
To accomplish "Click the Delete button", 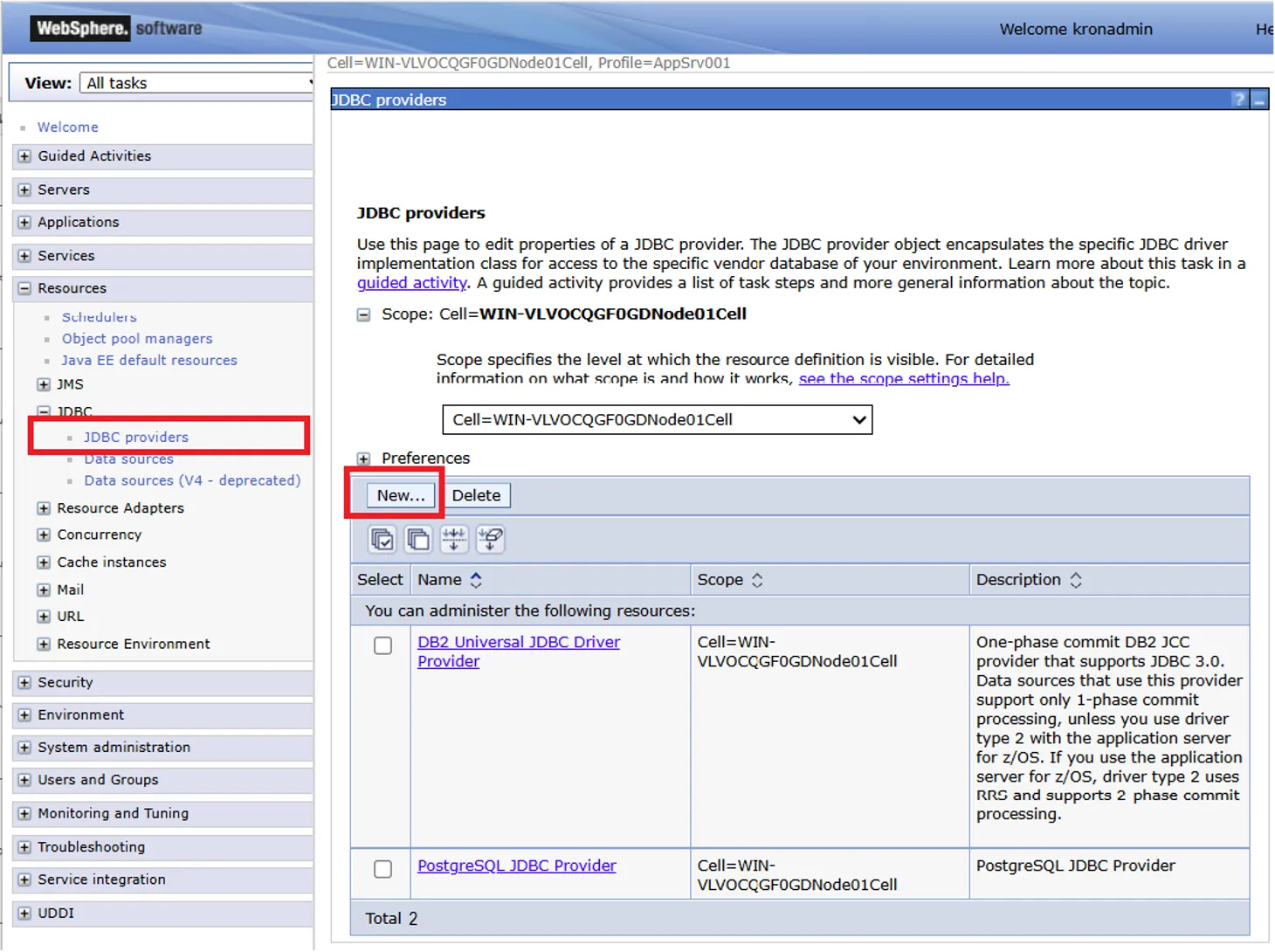I will tap(476, 495).
